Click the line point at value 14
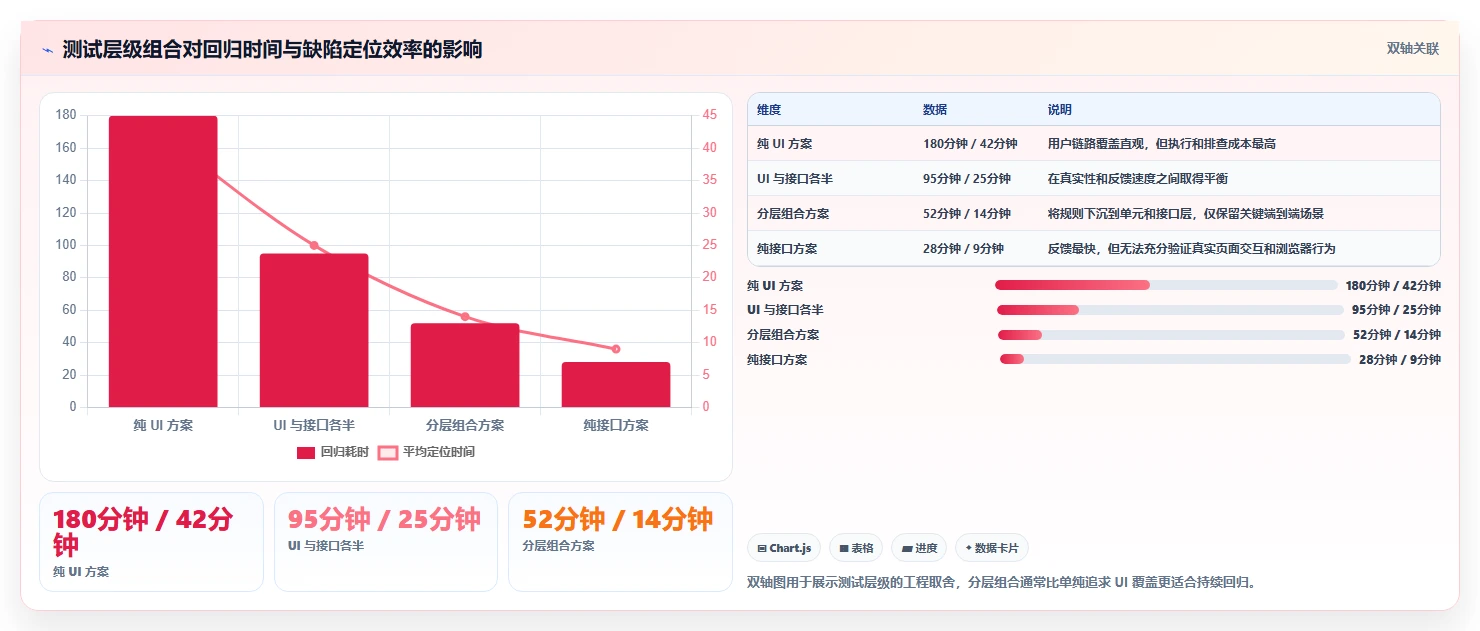Viewport: 1480px width, 631px height. (x=465, y=316)
